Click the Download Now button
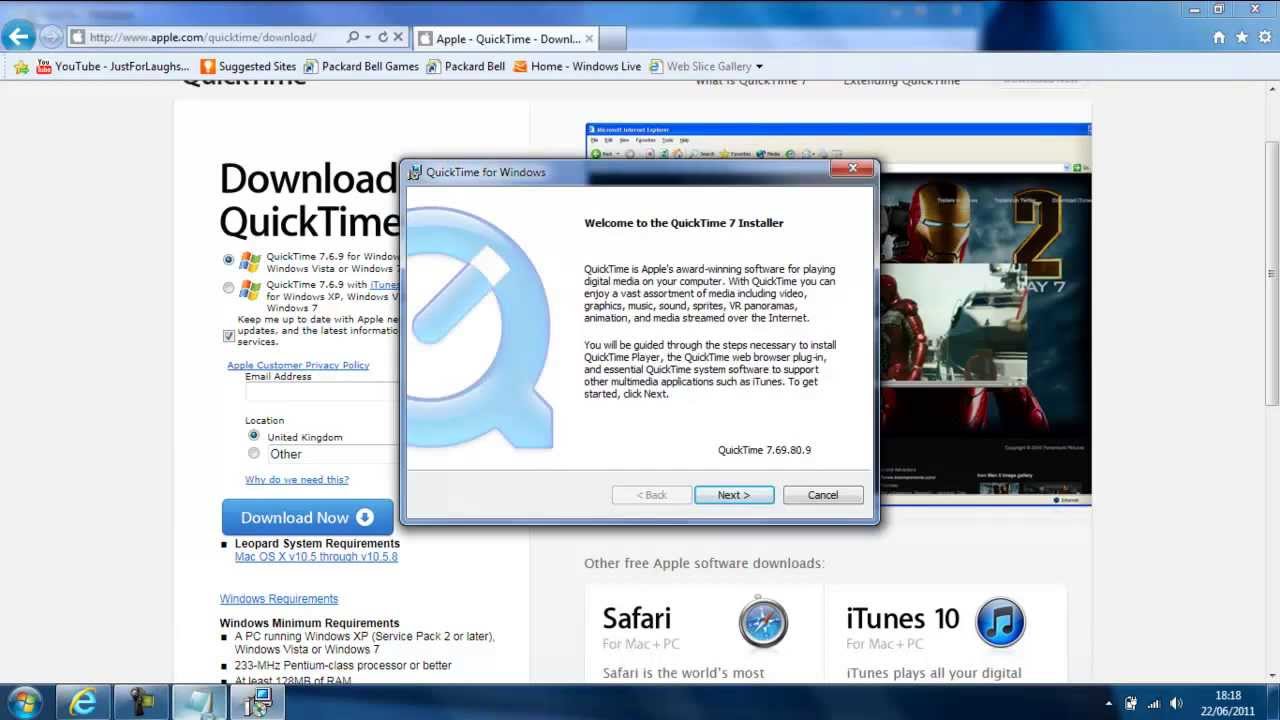 [307, 517]
